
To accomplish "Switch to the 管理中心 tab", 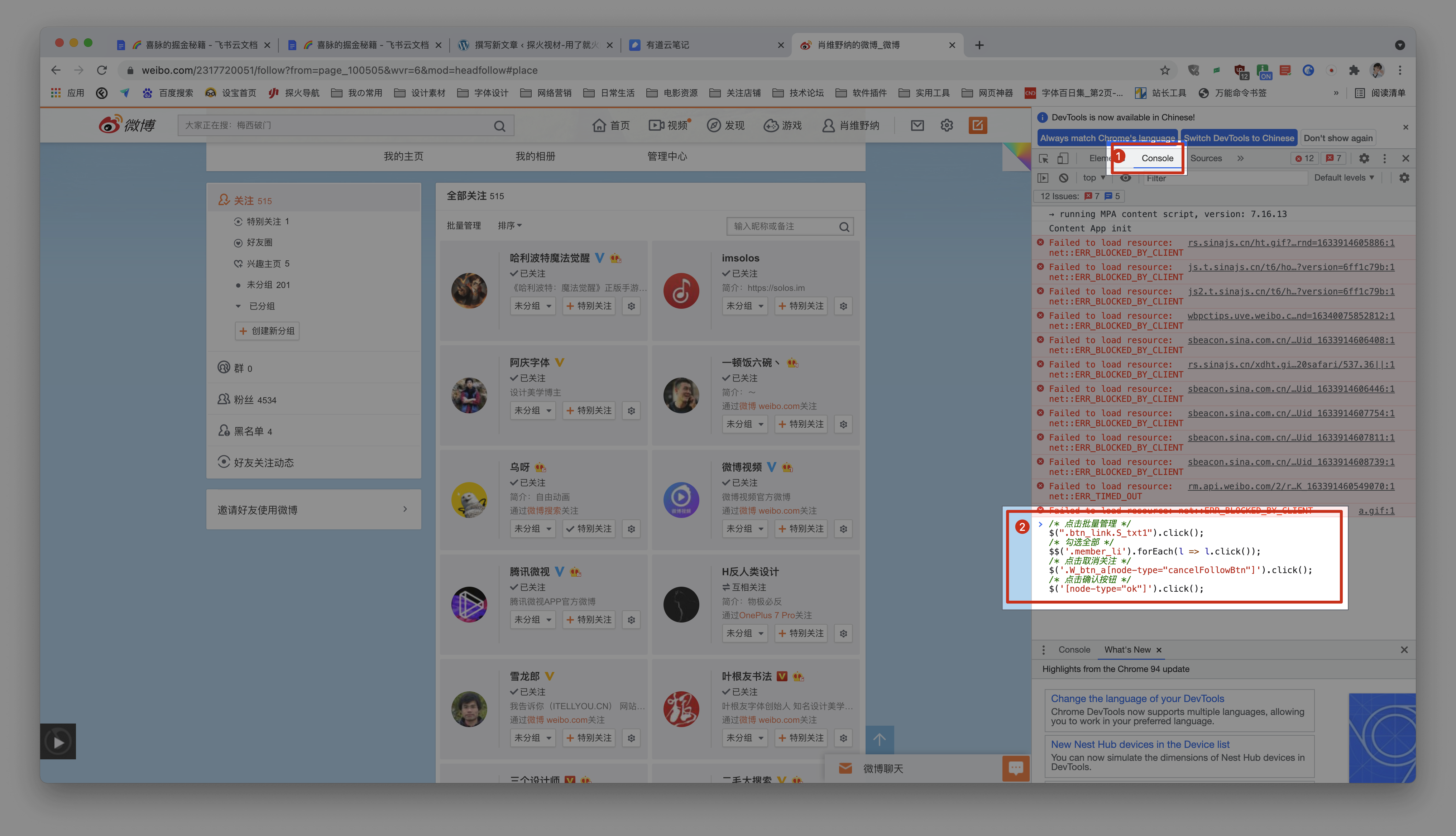I will click(667, 156).
